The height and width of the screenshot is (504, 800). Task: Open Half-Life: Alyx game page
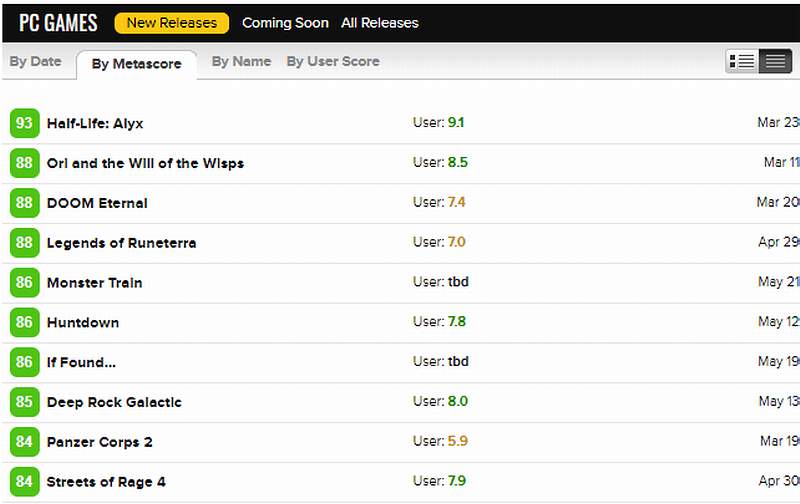coord(95,124)
